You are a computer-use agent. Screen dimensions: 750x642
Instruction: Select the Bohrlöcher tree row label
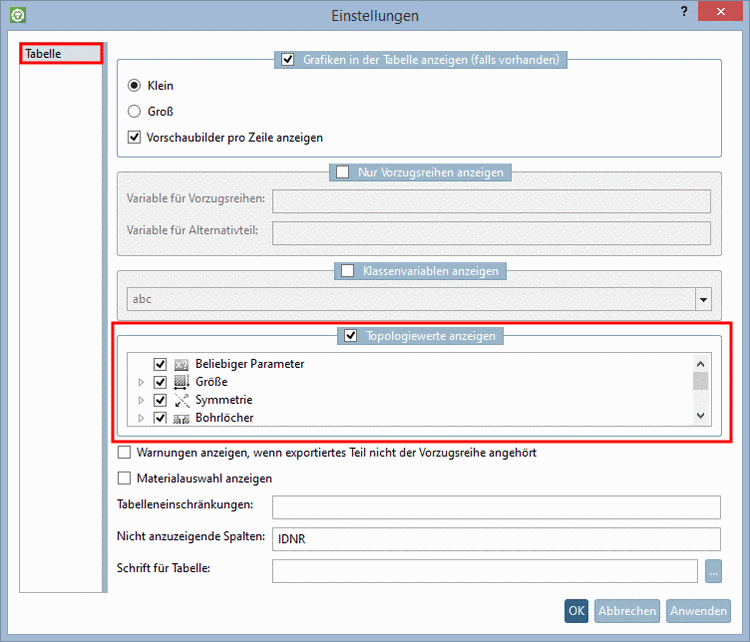[x=224, y=418]
